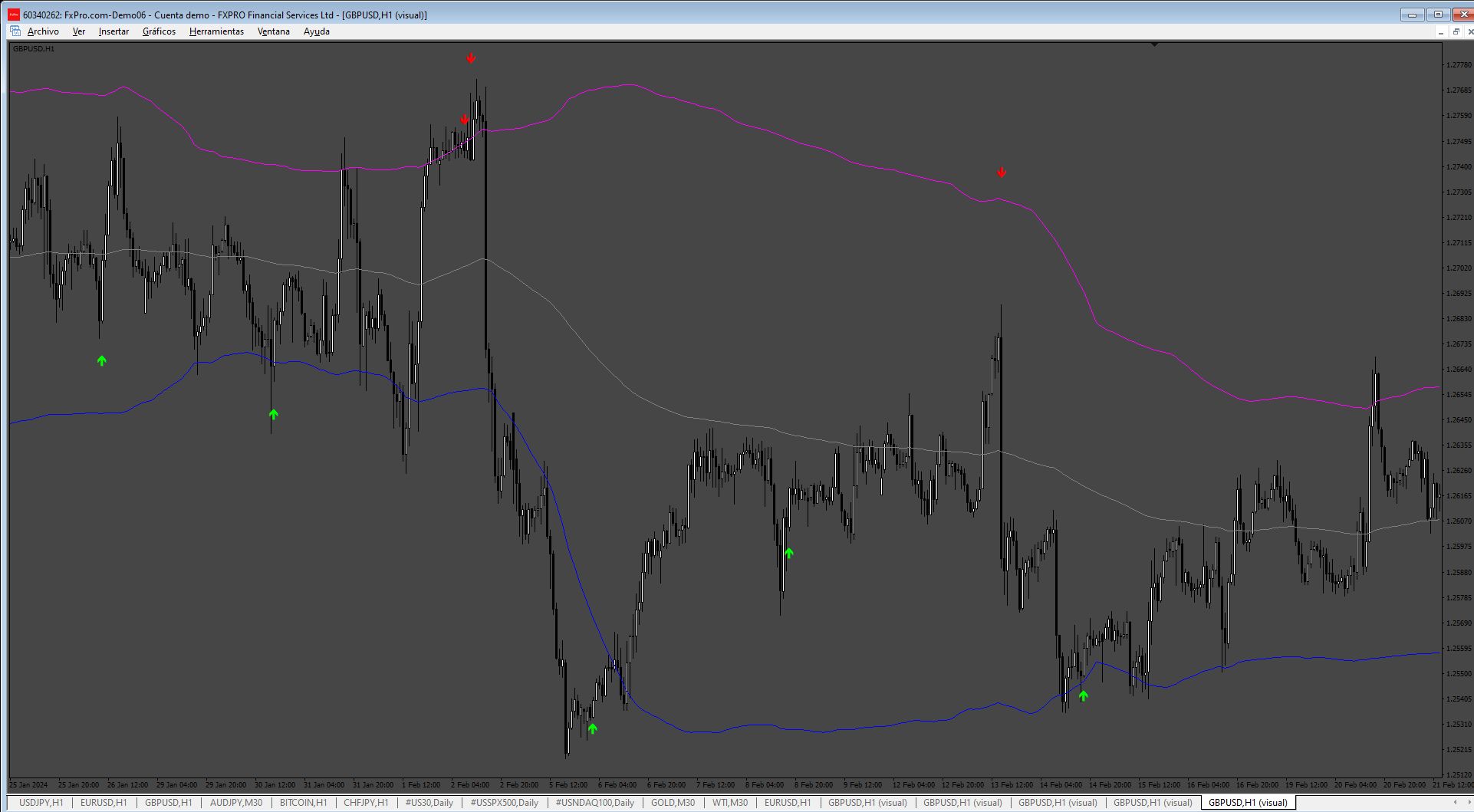Select the active GBPUSD,H1 (visual) tab
Screen dimensions: 1474x812
(x=1248, y=803)
